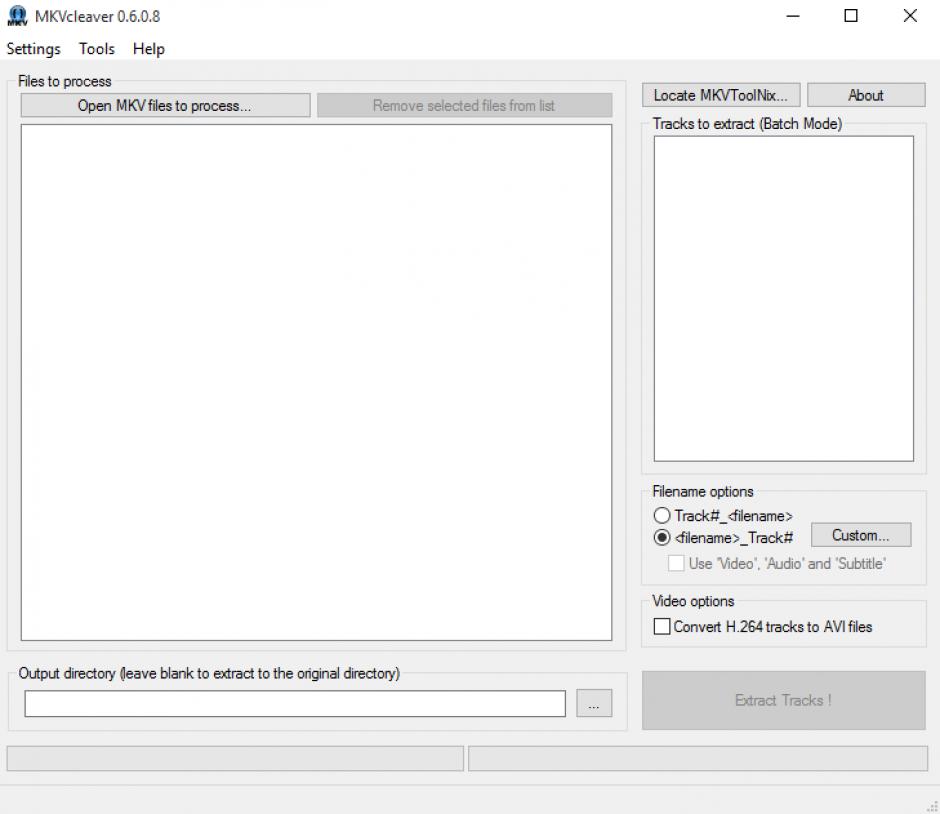Click inside the Files to process list
Screen dimensions: 940x814
pyautogui.click(x=317, y=382)
